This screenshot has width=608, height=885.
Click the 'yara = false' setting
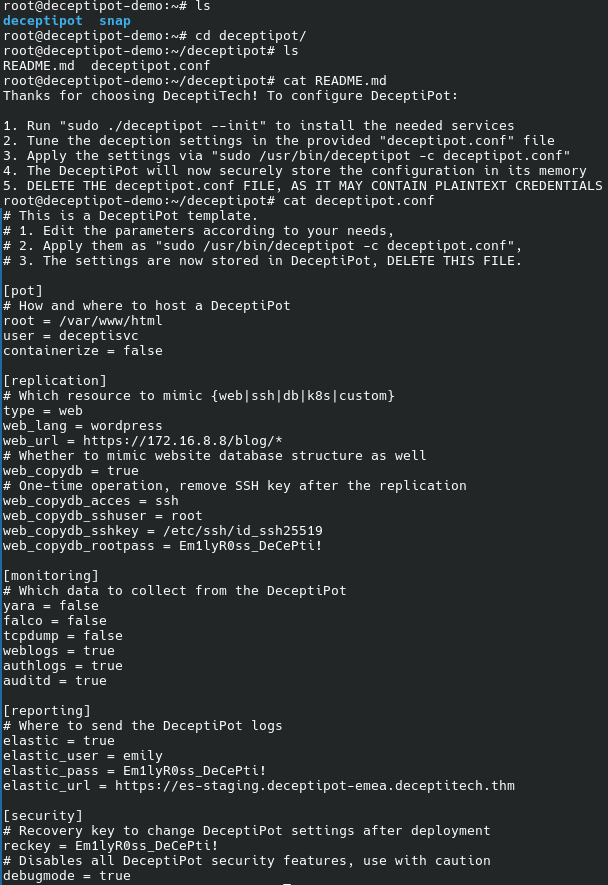51,606
